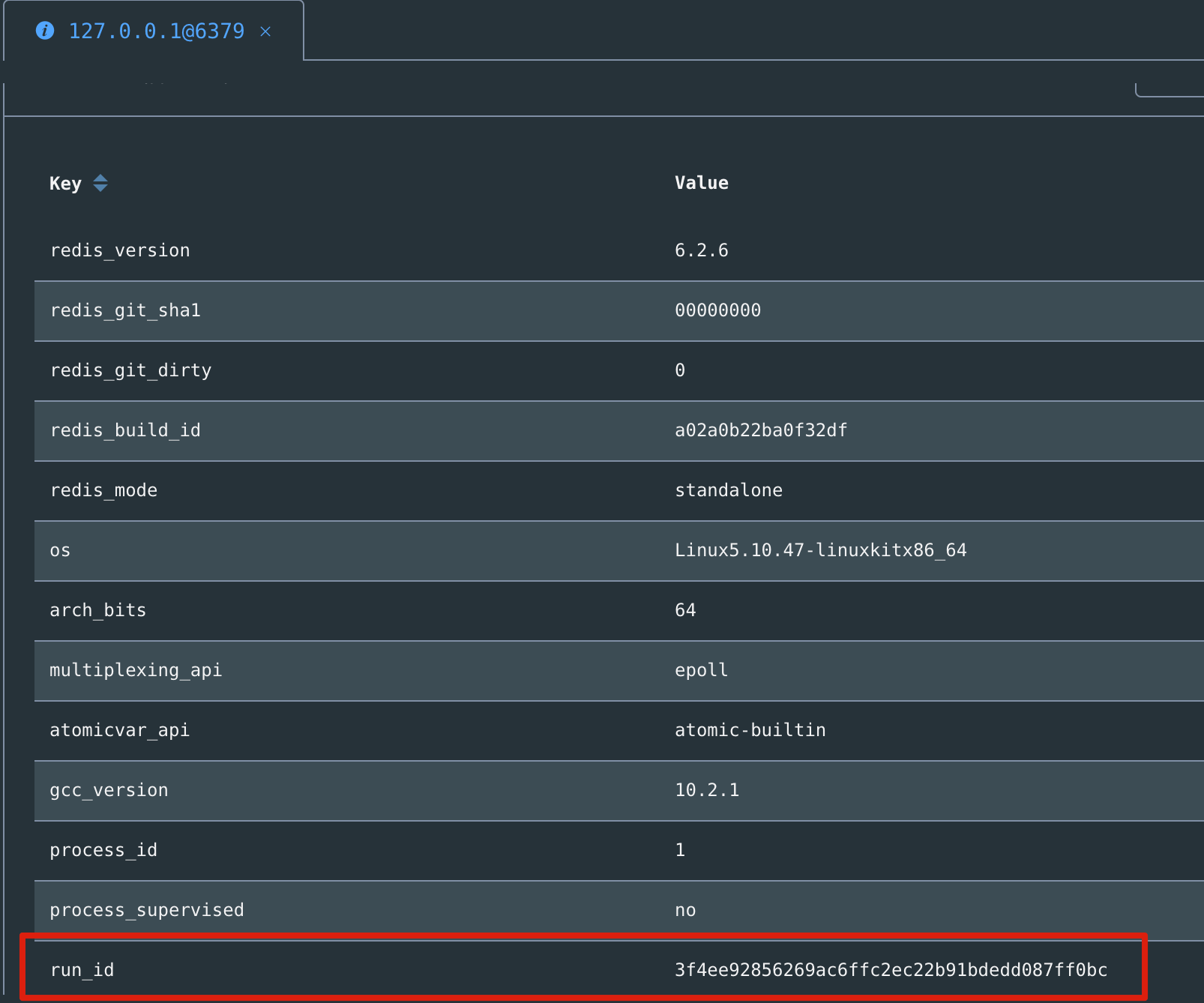Select the value 00000000
Screen dimensions: 1204x1003
(x=717, y=310)
